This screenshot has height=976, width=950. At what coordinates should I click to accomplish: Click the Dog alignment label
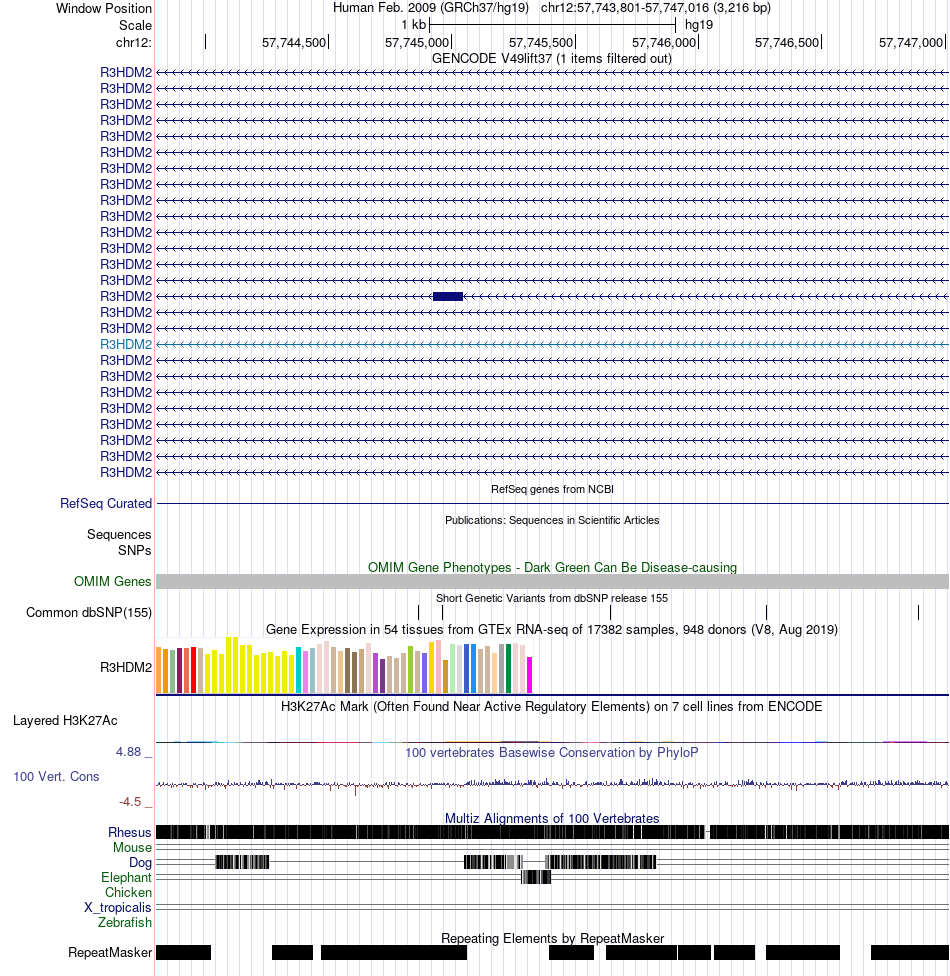click(141, 863)
